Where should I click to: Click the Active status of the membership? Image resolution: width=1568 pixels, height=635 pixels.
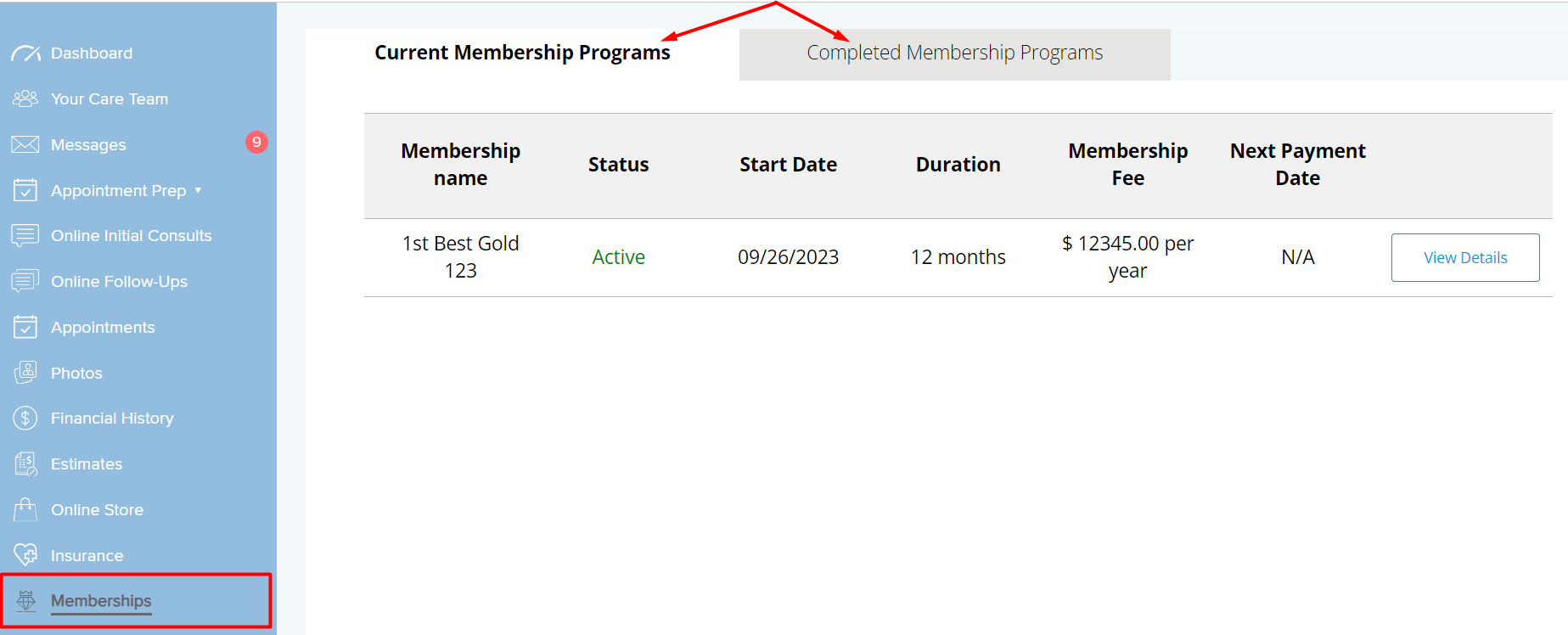[618, 257]
